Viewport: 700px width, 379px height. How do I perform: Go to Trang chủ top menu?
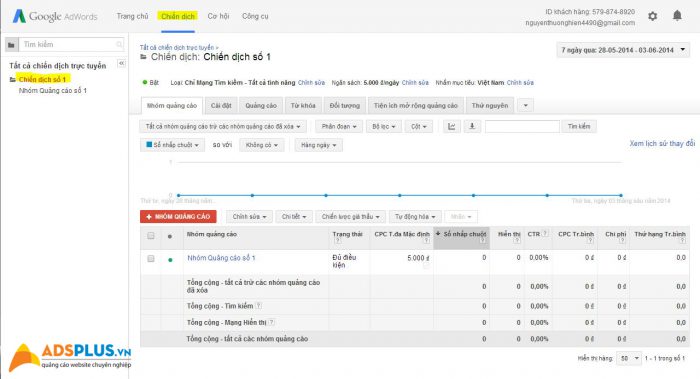tap(132, 16)
